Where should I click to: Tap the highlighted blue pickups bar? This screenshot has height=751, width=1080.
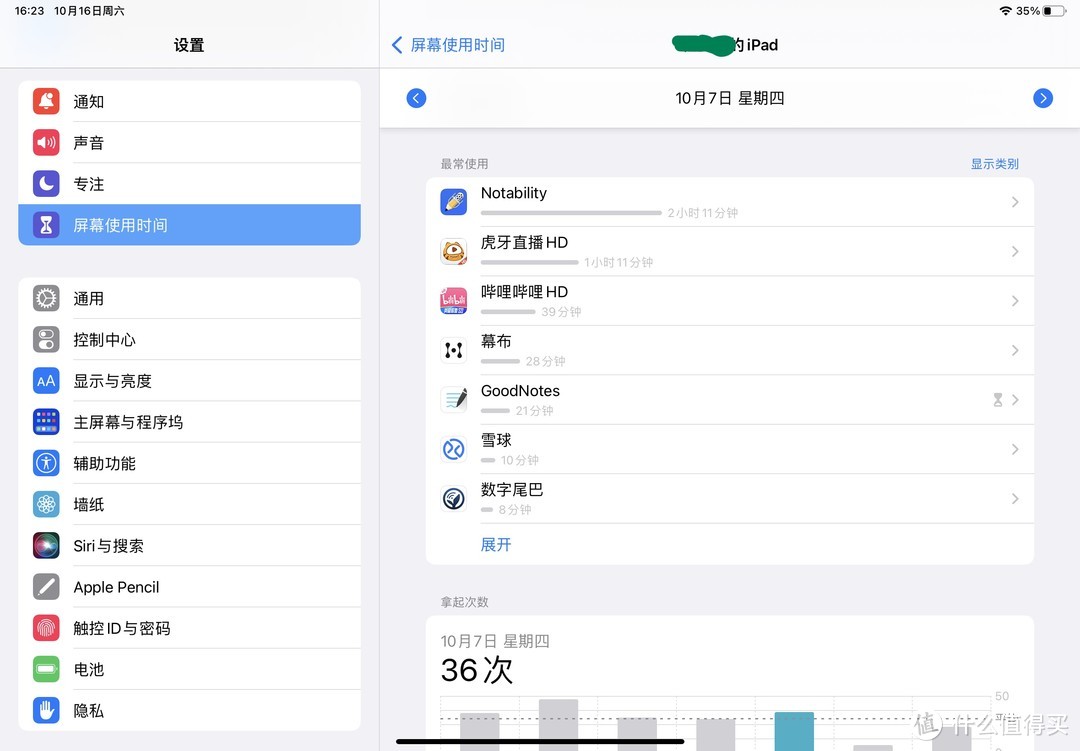794,731
